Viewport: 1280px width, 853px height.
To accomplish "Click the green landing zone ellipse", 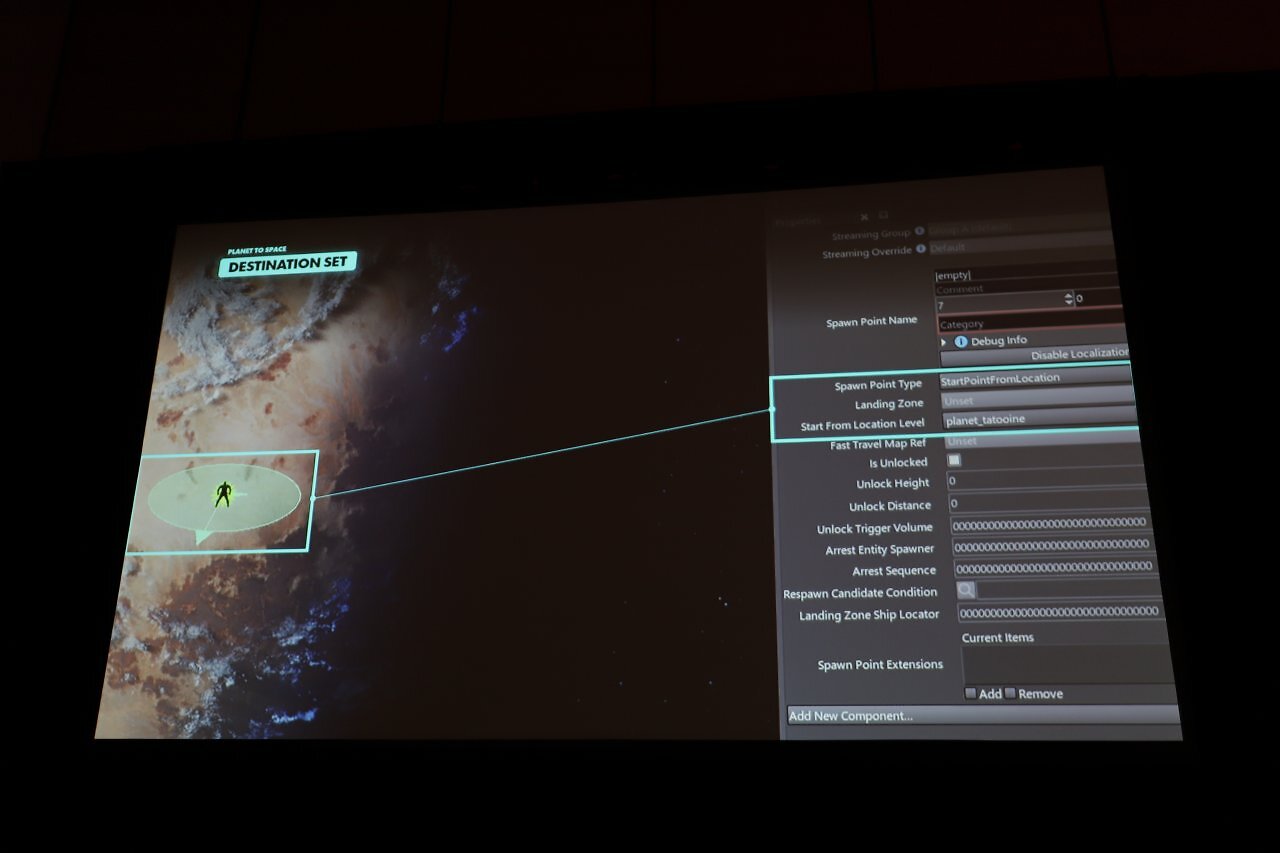I will [x=223, y=498].
